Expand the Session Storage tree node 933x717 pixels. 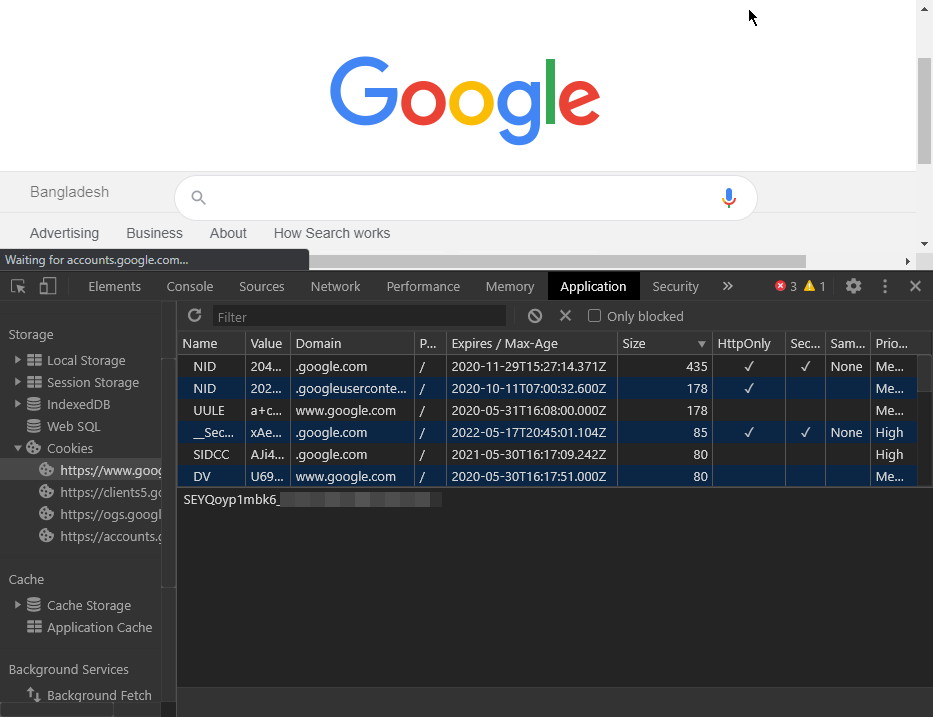pyautogui.click(x=17, y=381)
